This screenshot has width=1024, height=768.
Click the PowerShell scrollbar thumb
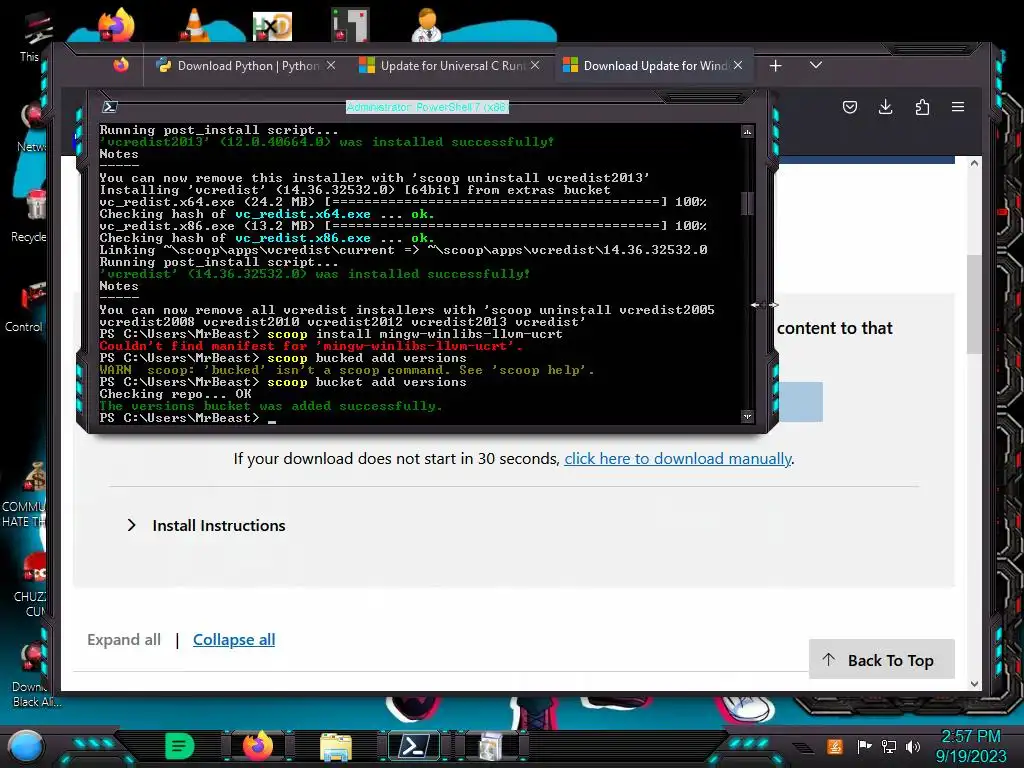coord(747,203)
